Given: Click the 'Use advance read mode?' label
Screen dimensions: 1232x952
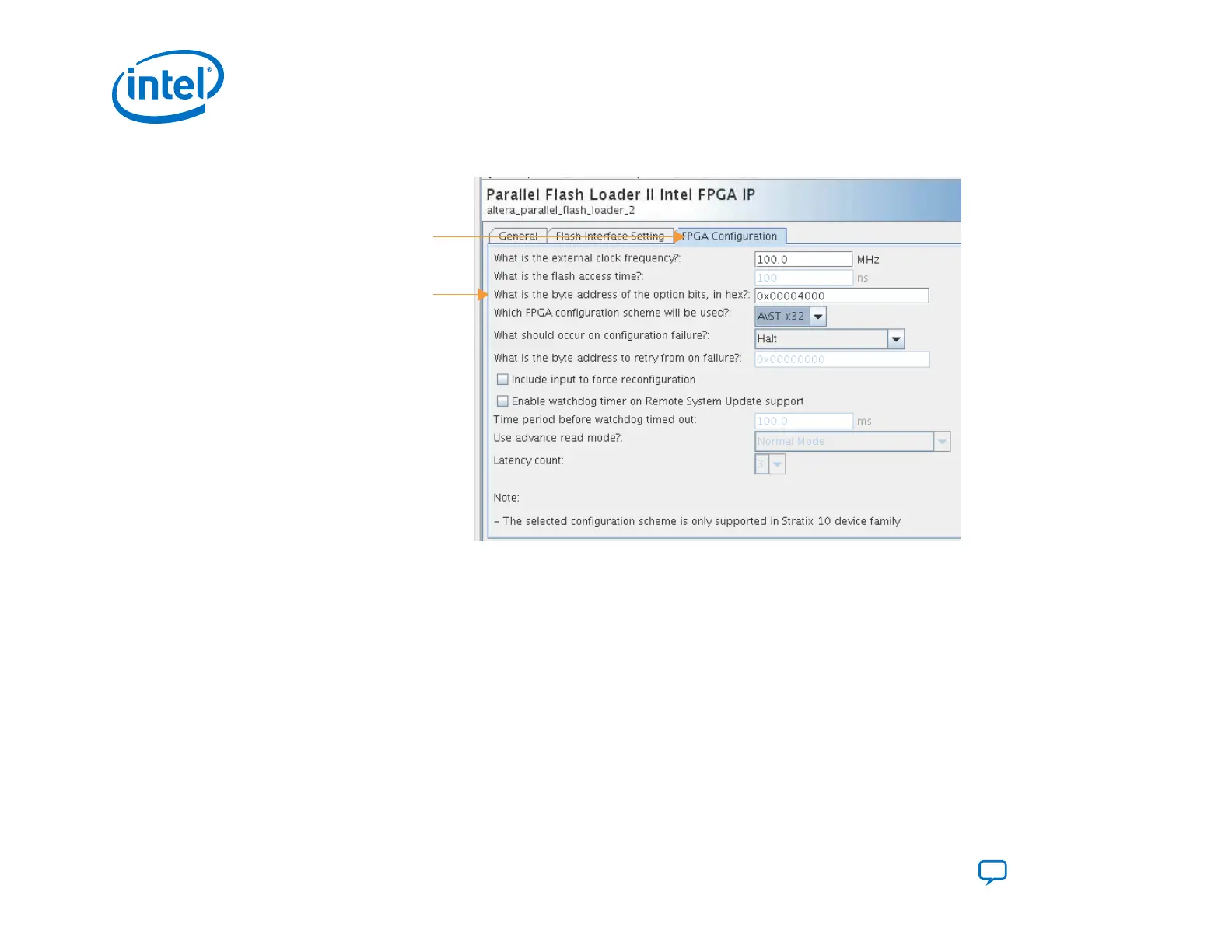Looking at the screenshot, I should coord(558,438).
